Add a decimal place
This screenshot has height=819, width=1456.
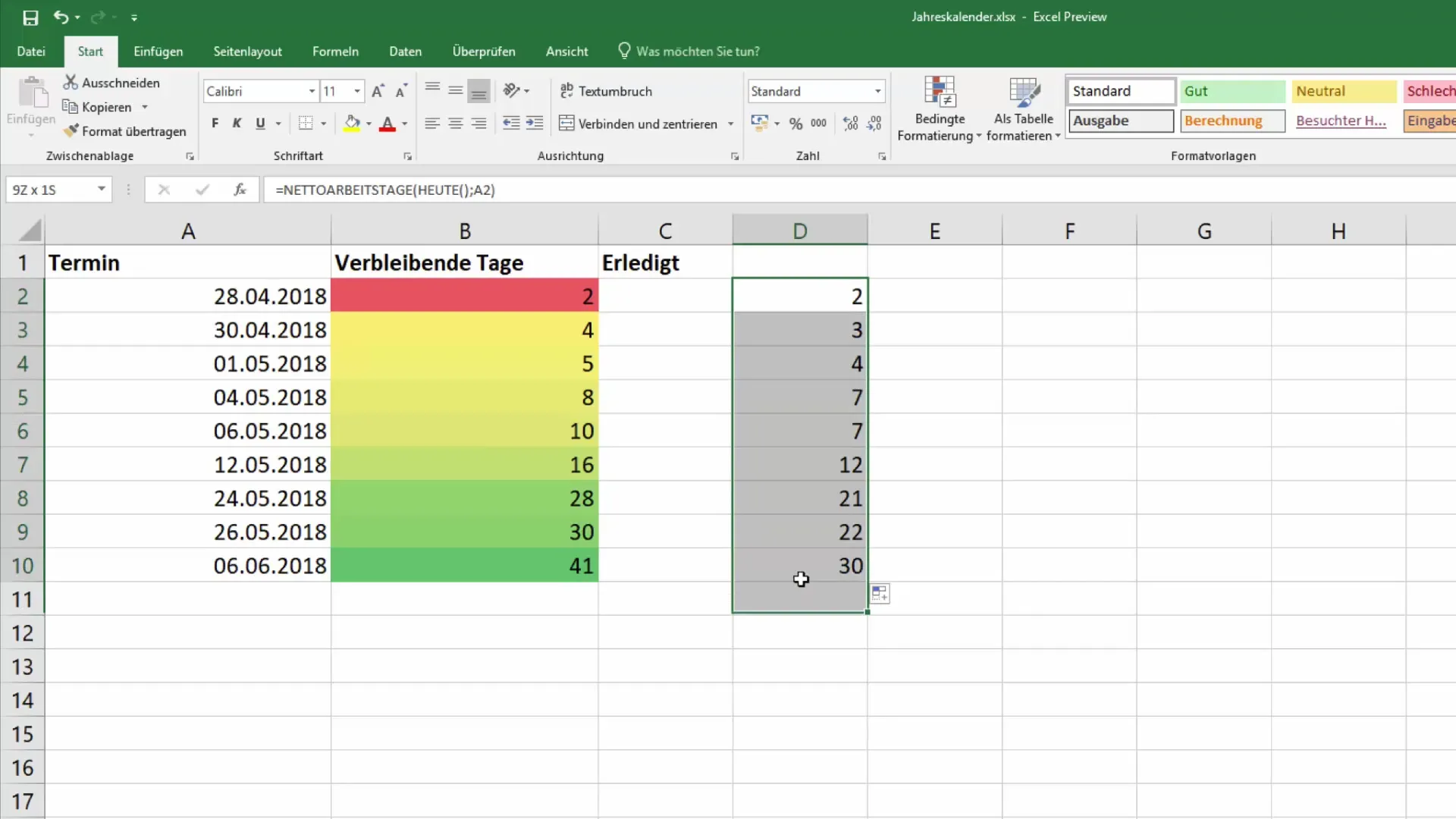pyautogui.click(x=851, y=123)
